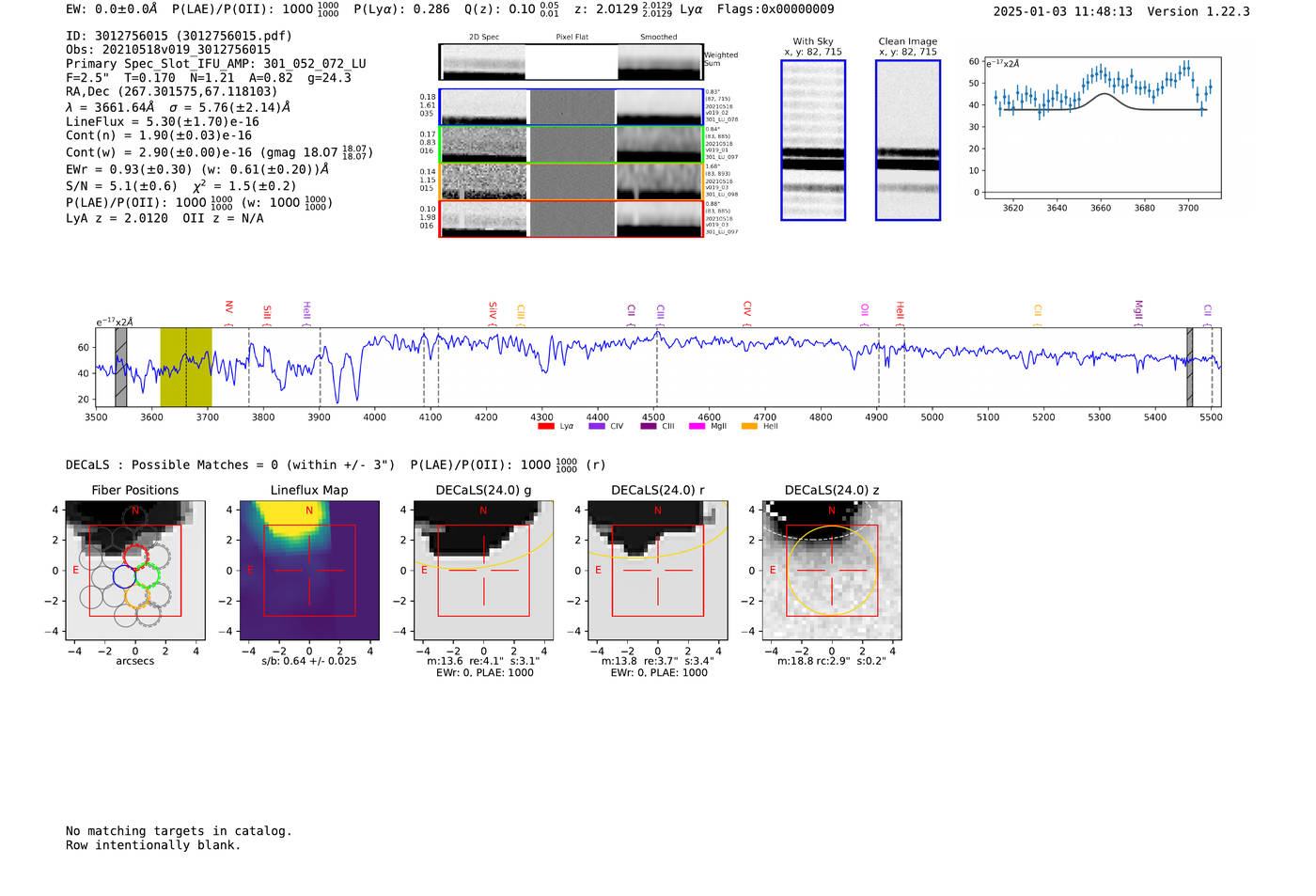Viewport: 1316px width, 896px height.
Task: Click the Pixel Flat column header
Action: point(572,37)
